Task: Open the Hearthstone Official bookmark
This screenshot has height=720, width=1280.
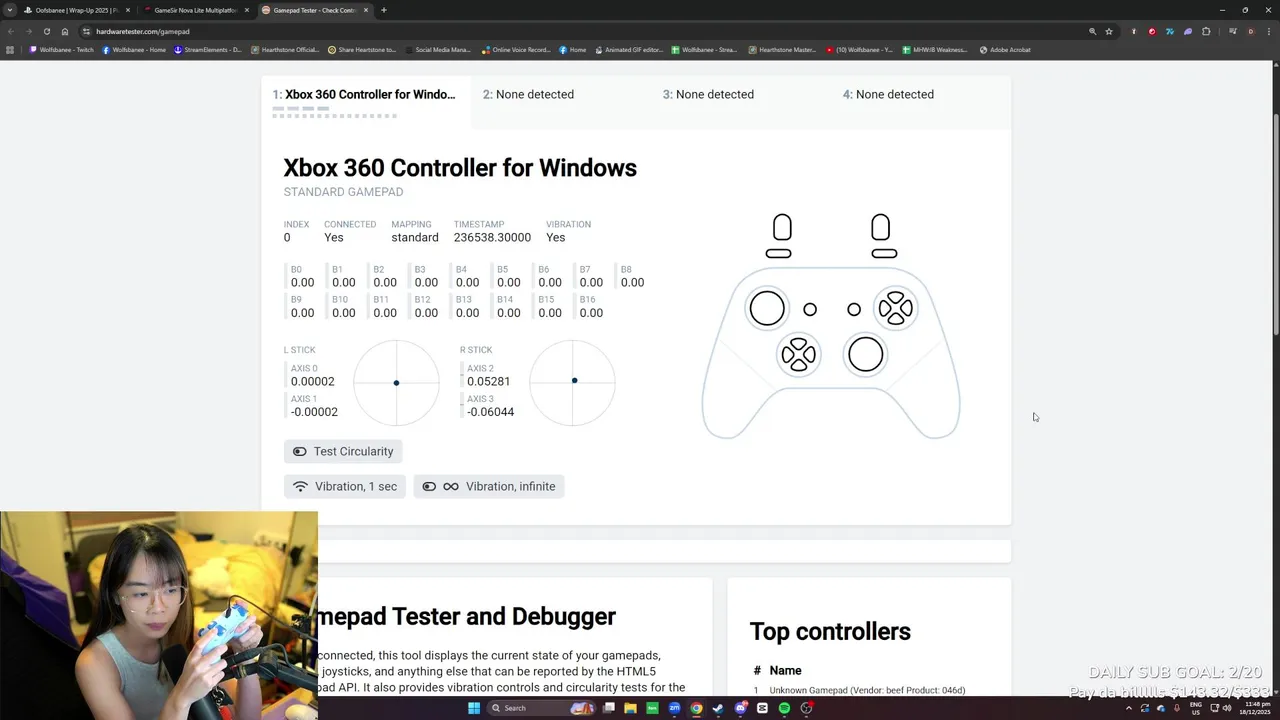Action: click(285, 50)
